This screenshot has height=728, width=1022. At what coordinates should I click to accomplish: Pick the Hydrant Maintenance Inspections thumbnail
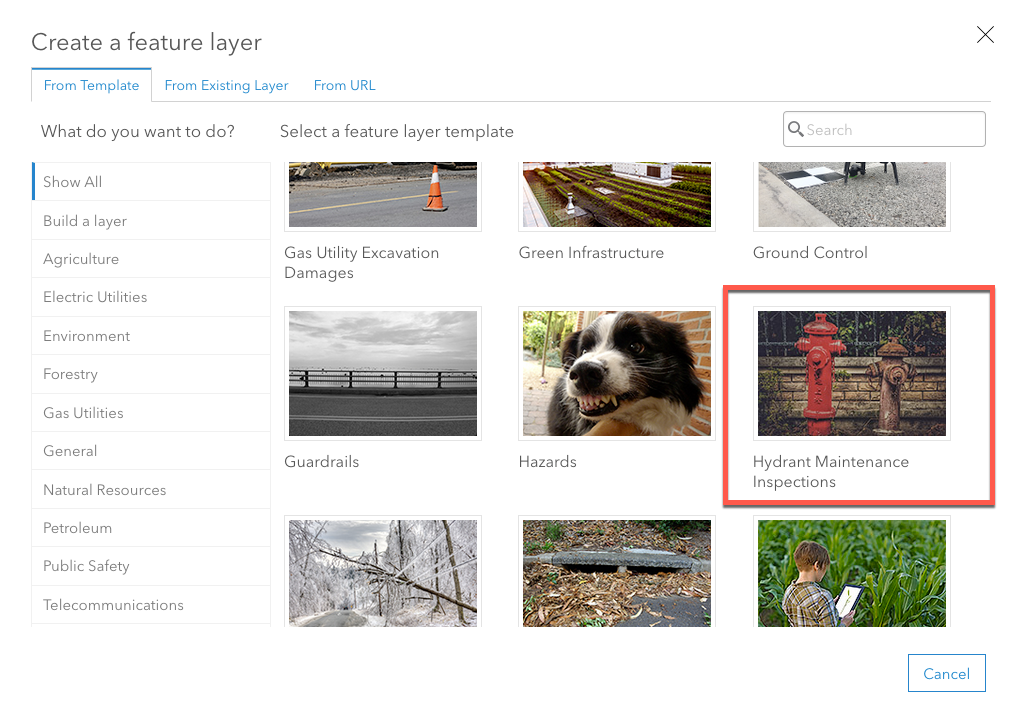pyautogui.click(x=851, y=373)
